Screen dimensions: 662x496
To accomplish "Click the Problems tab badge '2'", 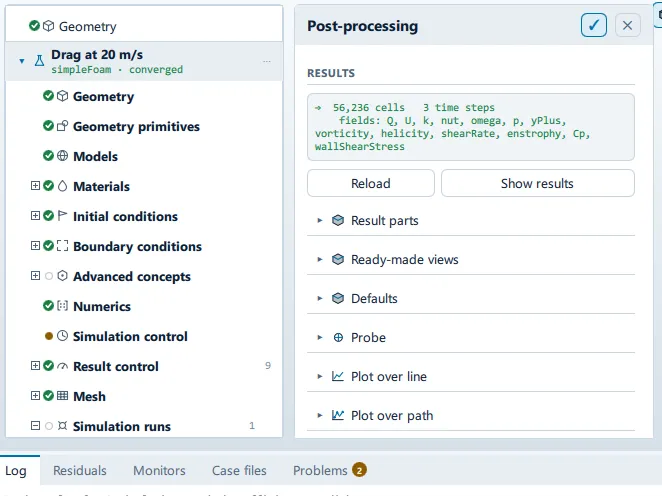I will 359,470.
